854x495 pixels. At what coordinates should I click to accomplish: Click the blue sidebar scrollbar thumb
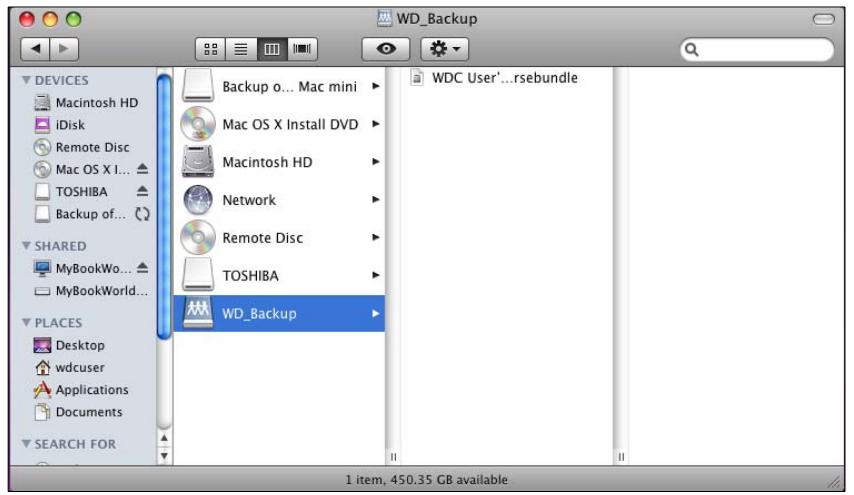(x=164, y=207)
